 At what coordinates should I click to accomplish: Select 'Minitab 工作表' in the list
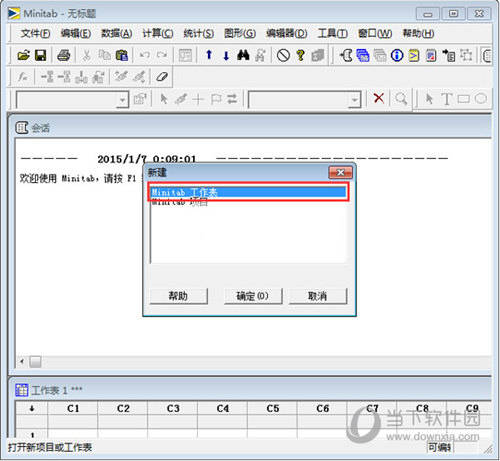248,192
